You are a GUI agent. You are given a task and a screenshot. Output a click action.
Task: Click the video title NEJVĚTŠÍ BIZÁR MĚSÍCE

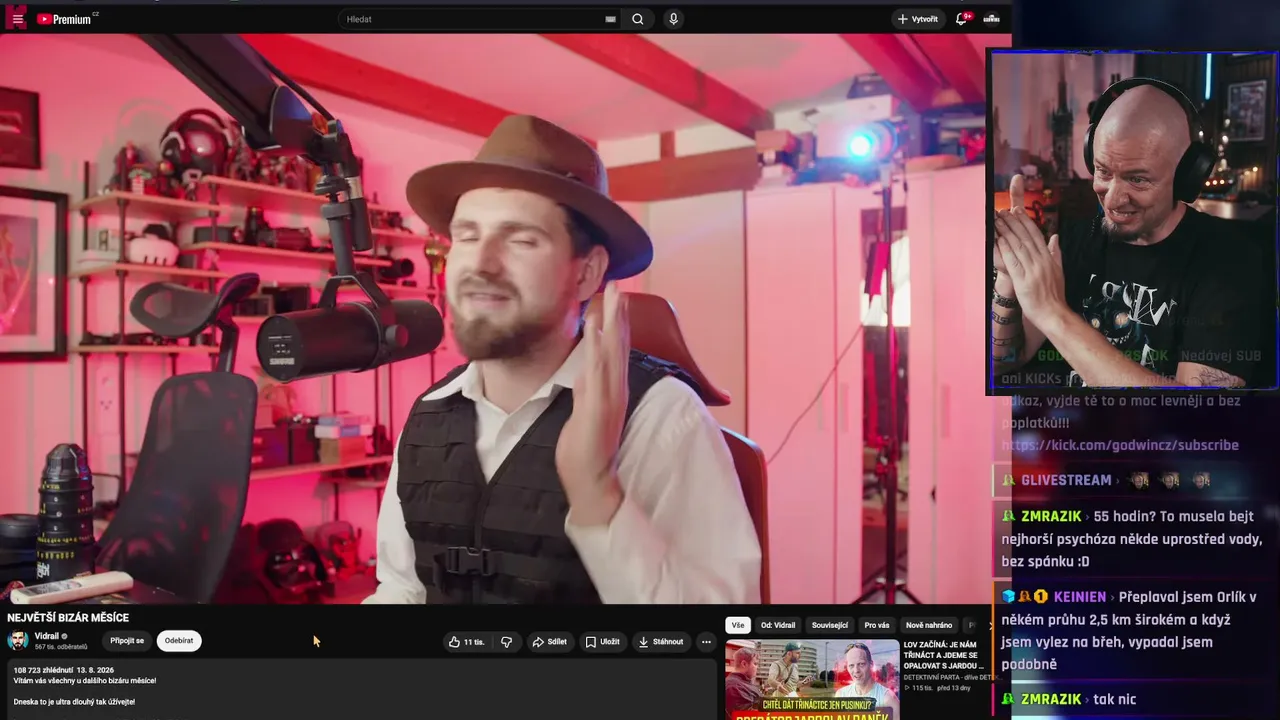click(68, 618)
